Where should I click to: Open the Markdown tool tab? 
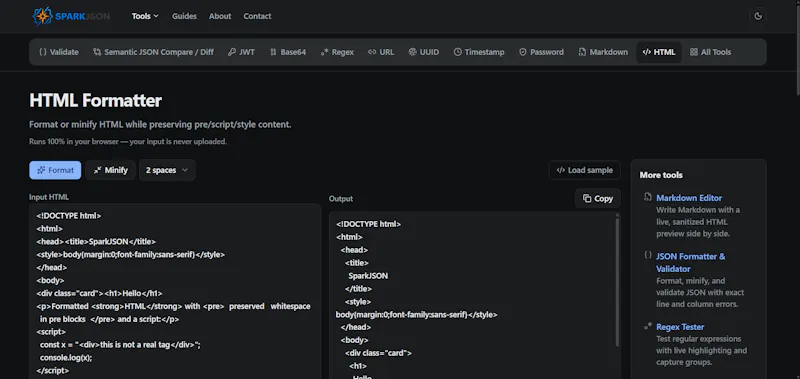pyautogui.click(x=603, y=52)
